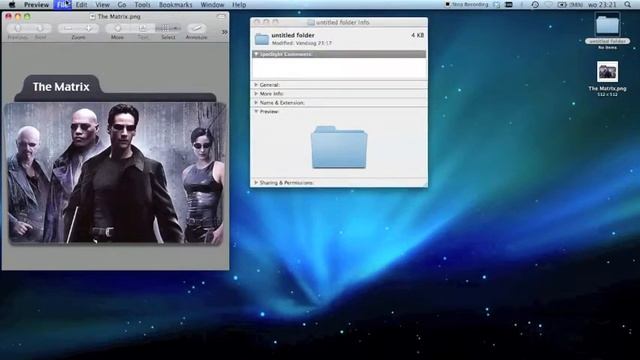Screen dimensions: 640x360
Task: Select the Move tool in Preview
Action: pyautogui.click(x=118, y=28)
